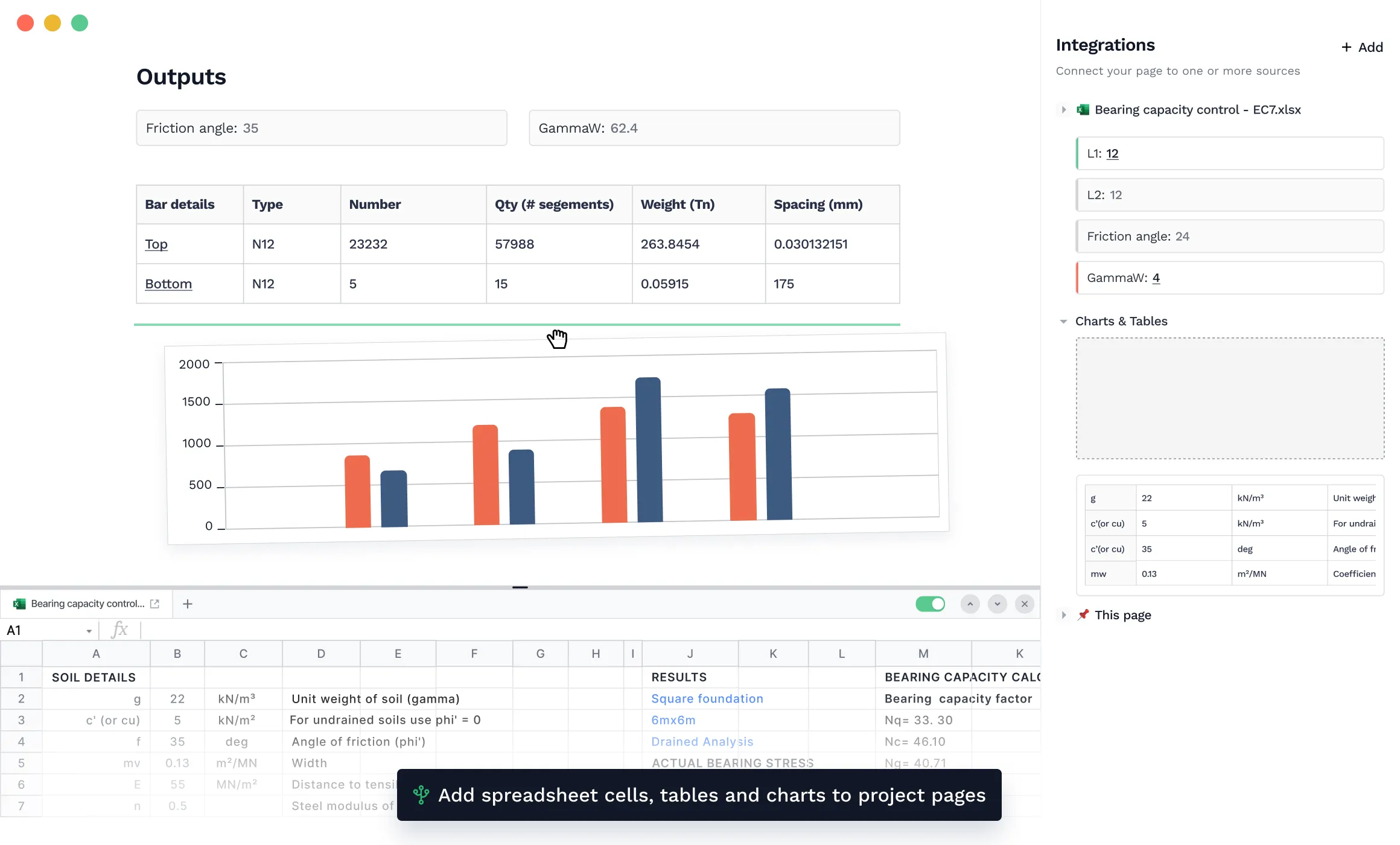Click the Excel icon on the spreadsheet panel tab
Viewport: 1400px width, 845px height.
pyautogui.click(x=20, y=603)
